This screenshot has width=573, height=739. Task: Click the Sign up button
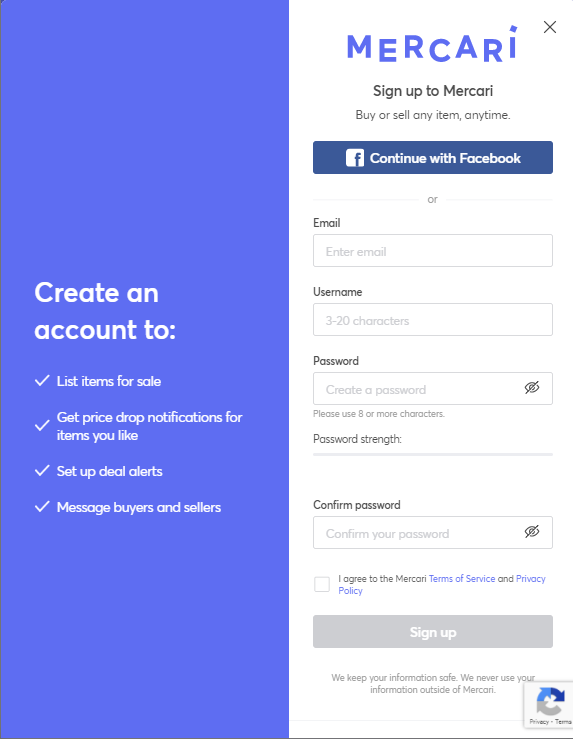tap(433, 632)
